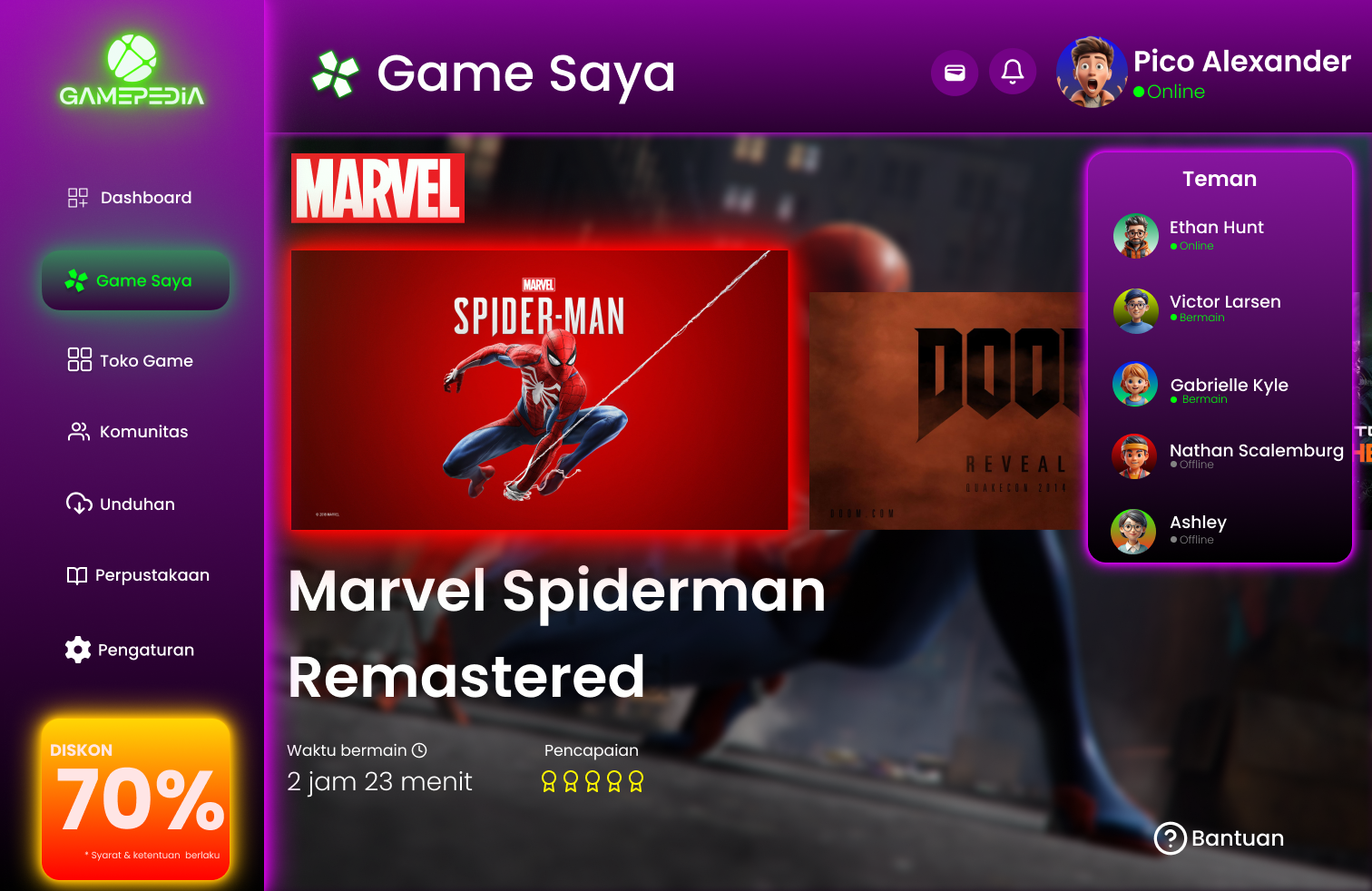Screen dimensions: 1372x891
Task: Open Pengaturan gear settings
Action: [x=78, y=650]
